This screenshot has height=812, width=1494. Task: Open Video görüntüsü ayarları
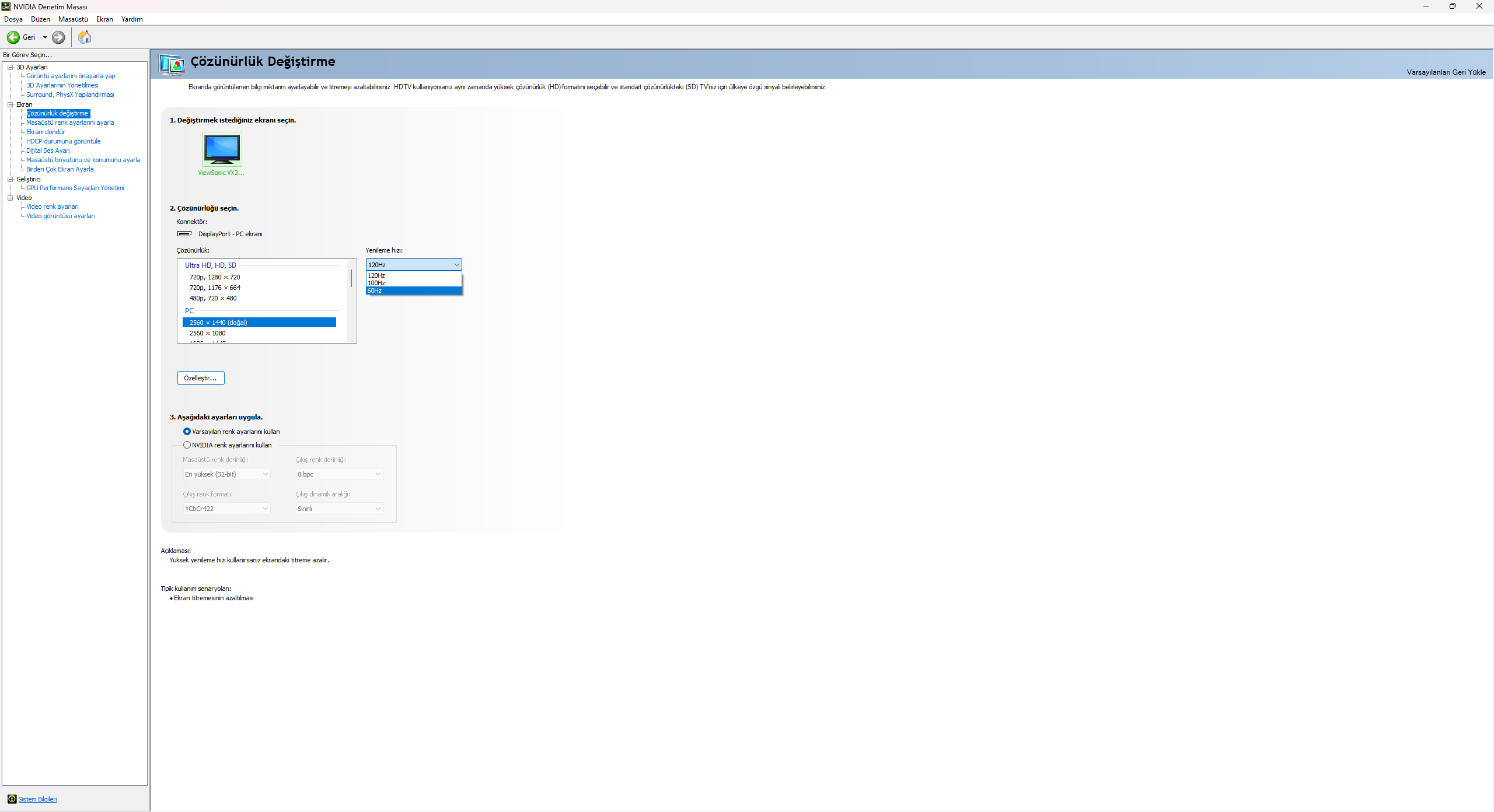click(x=61, y=216)
